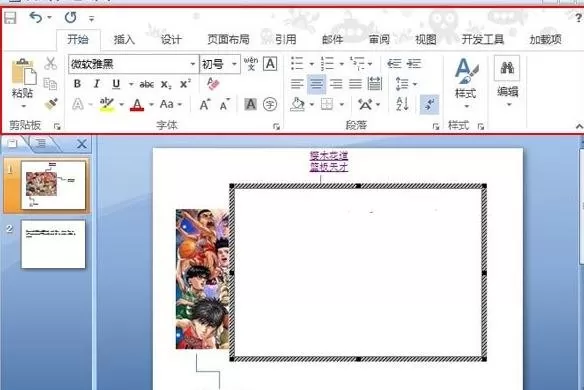Screen dimensions: 584x390
Task: Click the Redo circular arrow icon
Action: coord(70,17)
